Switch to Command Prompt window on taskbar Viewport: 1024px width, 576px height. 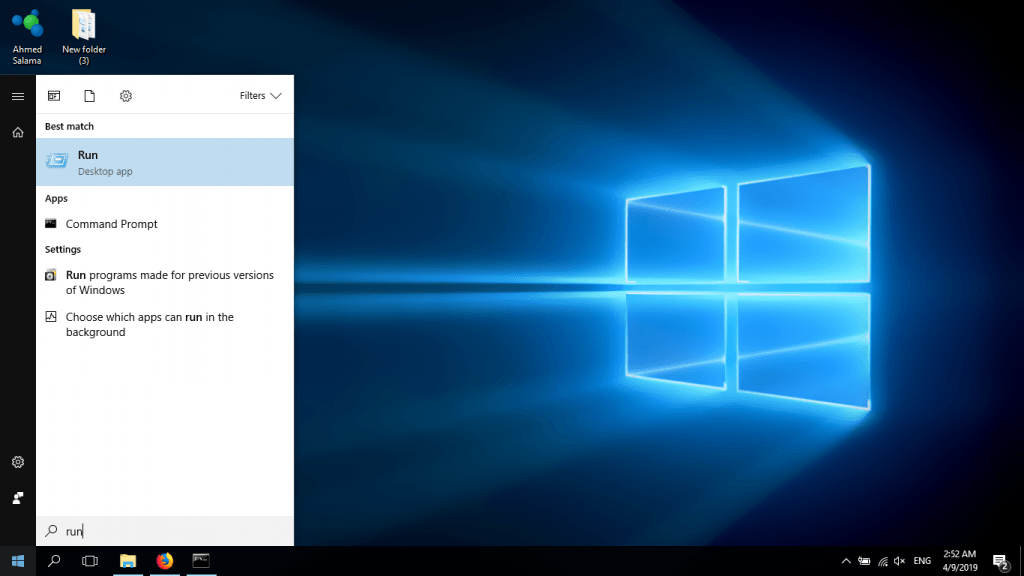[x=201, y=561]
